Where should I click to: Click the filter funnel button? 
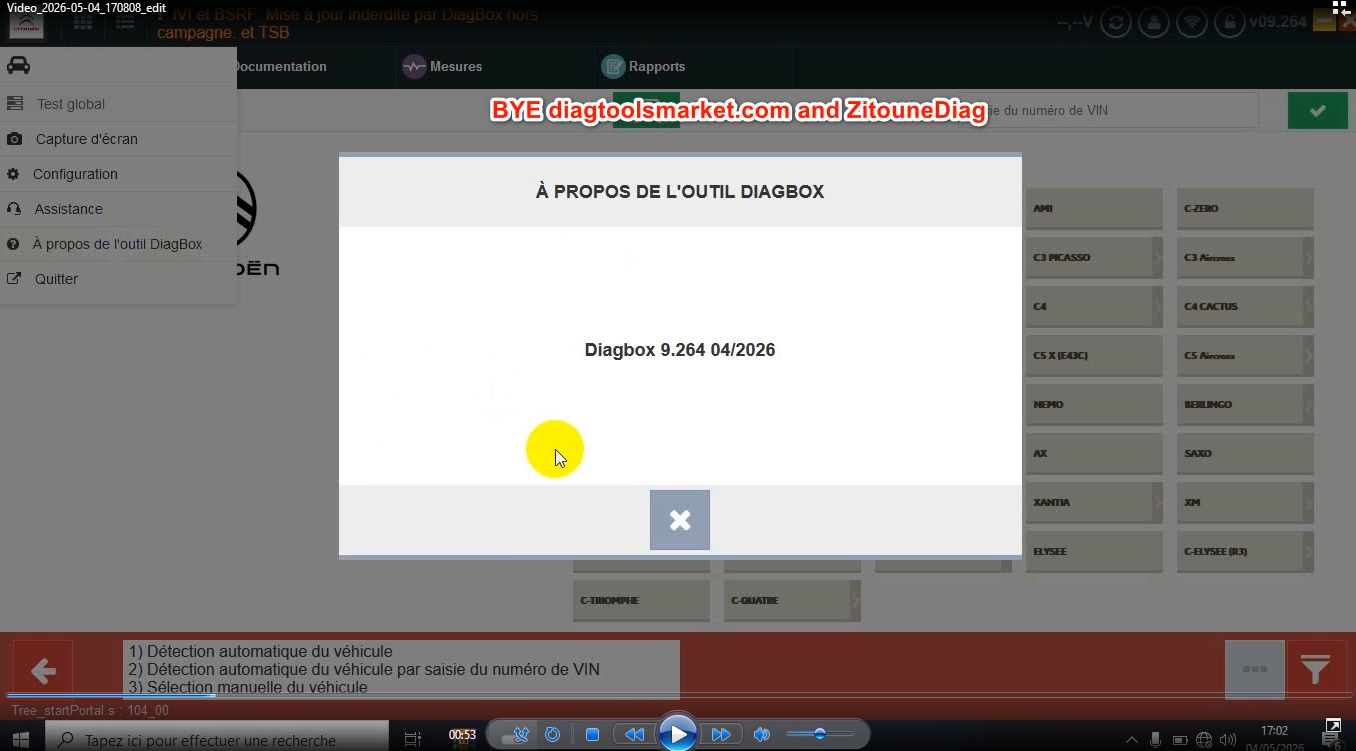tap(1316, 670)
